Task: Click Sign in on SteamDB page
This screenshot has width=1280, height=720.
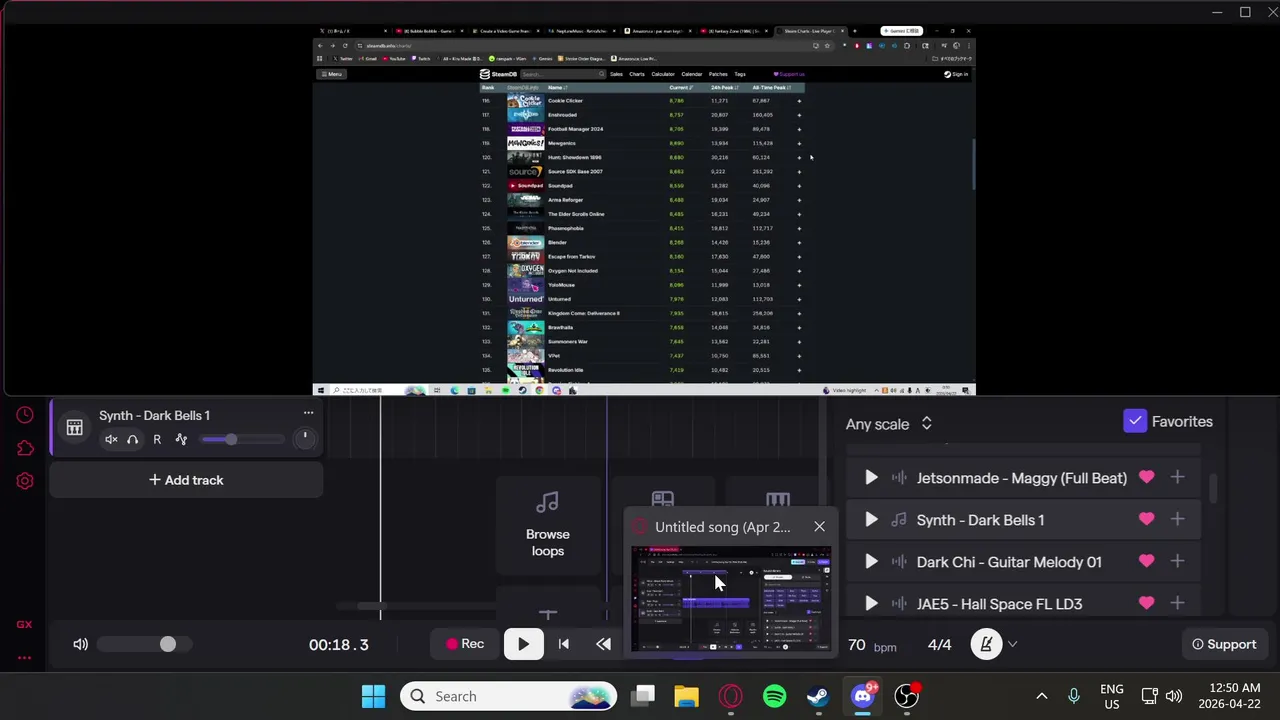Action: coord(956,74)
